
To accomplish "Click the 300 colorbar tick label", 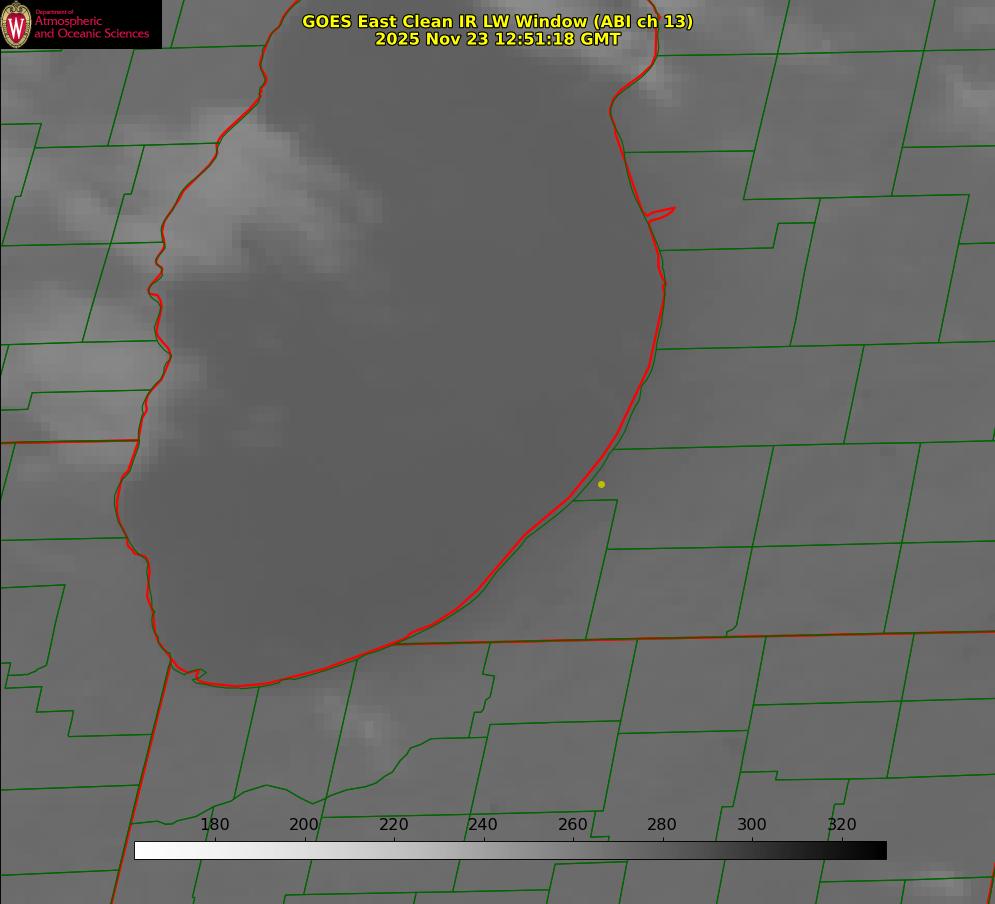I will coord(752,825).
